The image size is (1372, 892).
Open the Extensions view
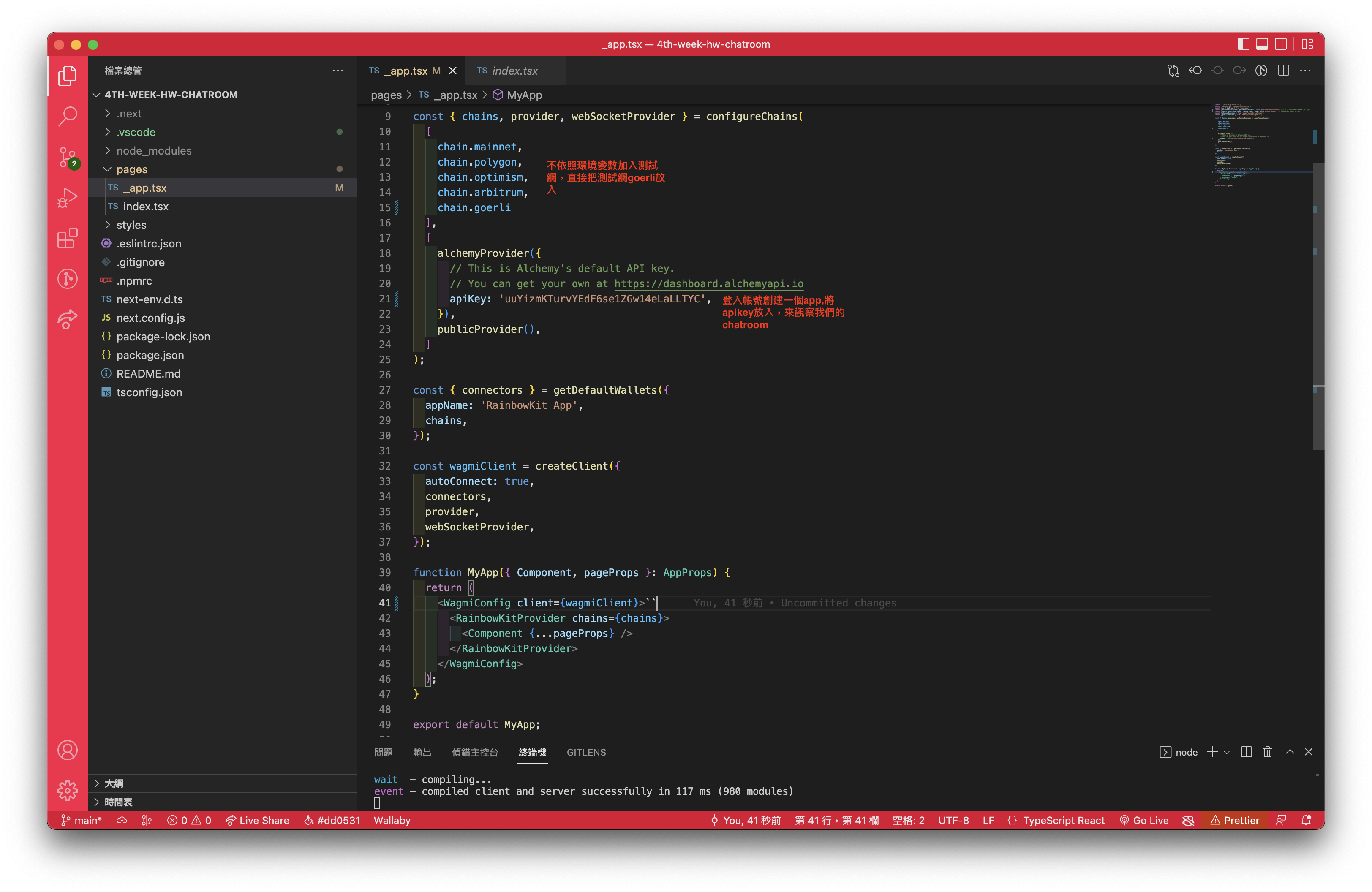tap(68, 238)
